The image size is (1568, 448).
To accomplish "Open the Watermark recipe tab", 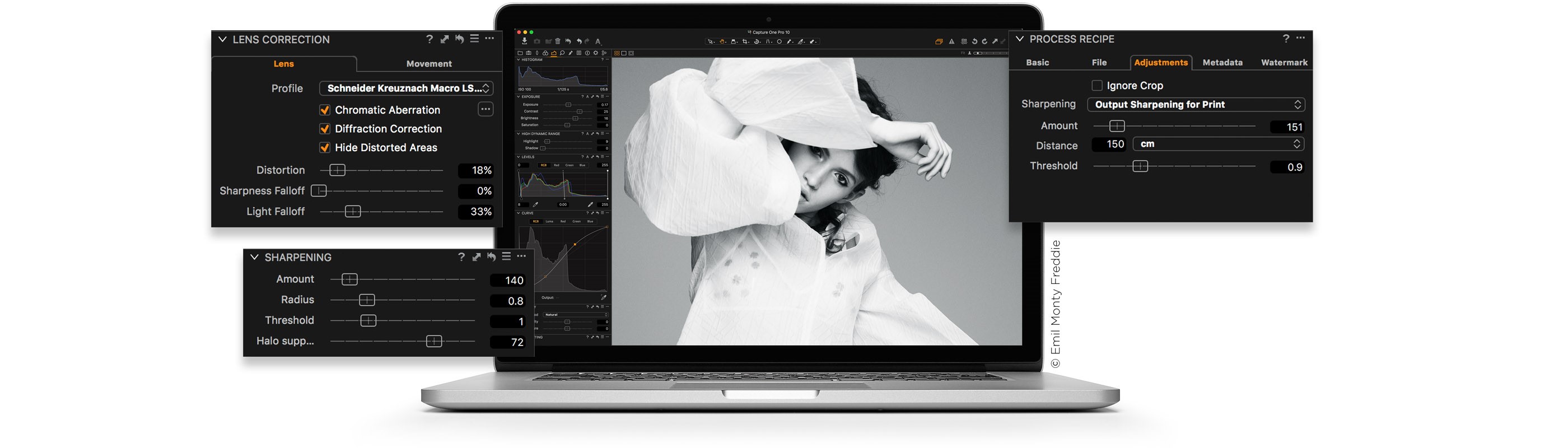I will pyautogui.click(x=1284, y=63).
